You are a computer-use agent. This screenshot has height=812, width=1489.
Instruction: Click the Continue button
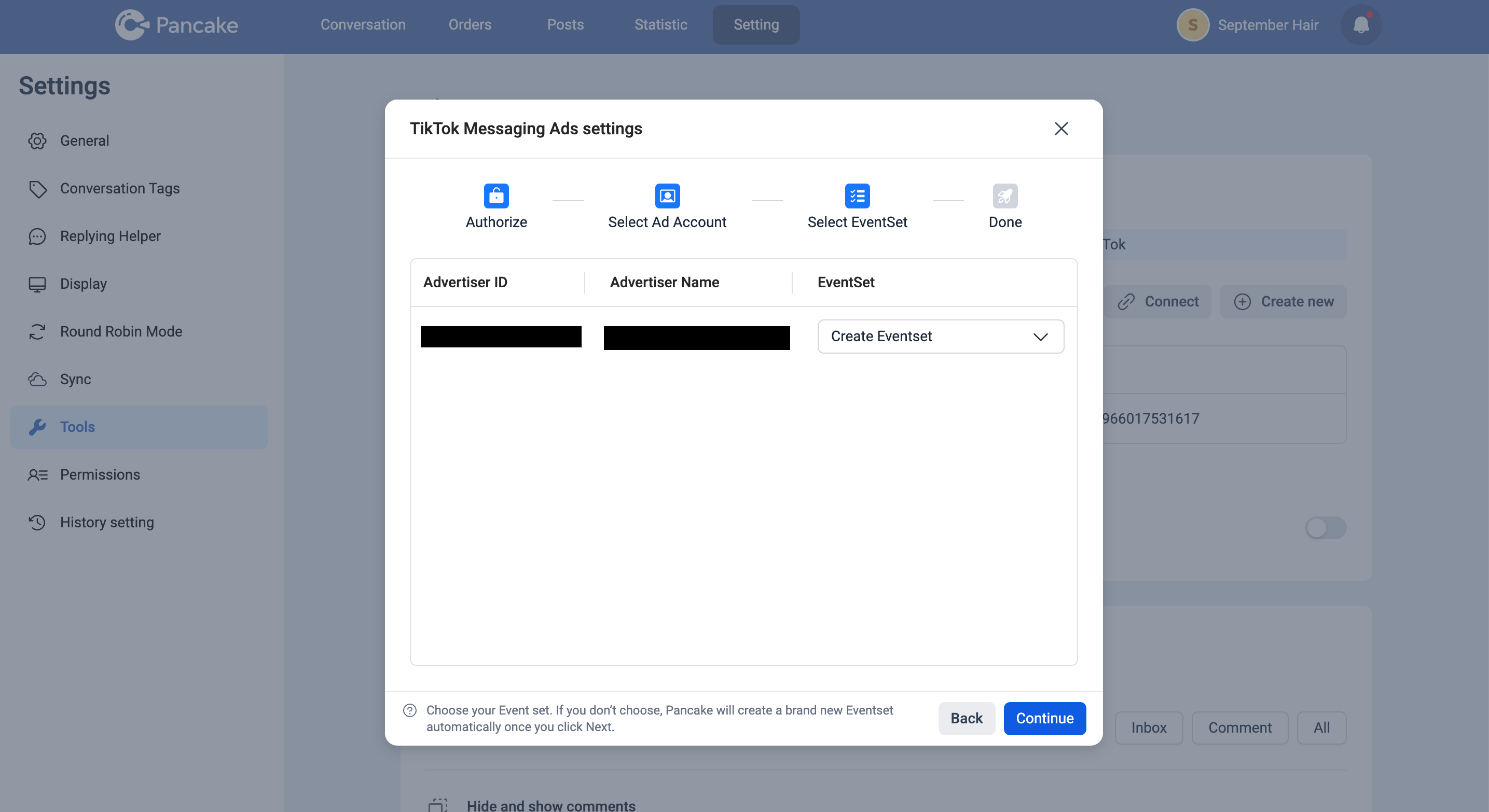coord(1044,719)
